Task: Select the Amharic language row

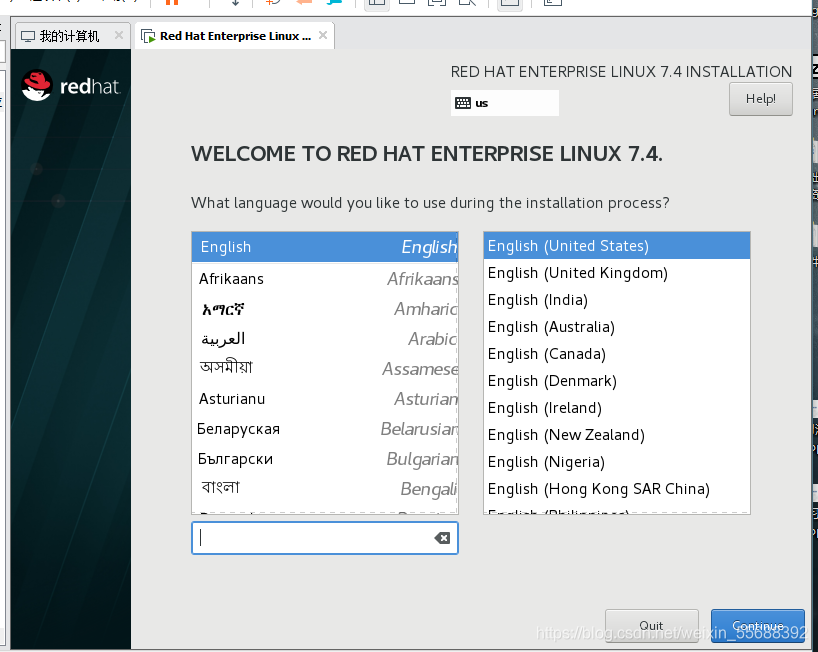Action: click(325, 309)
